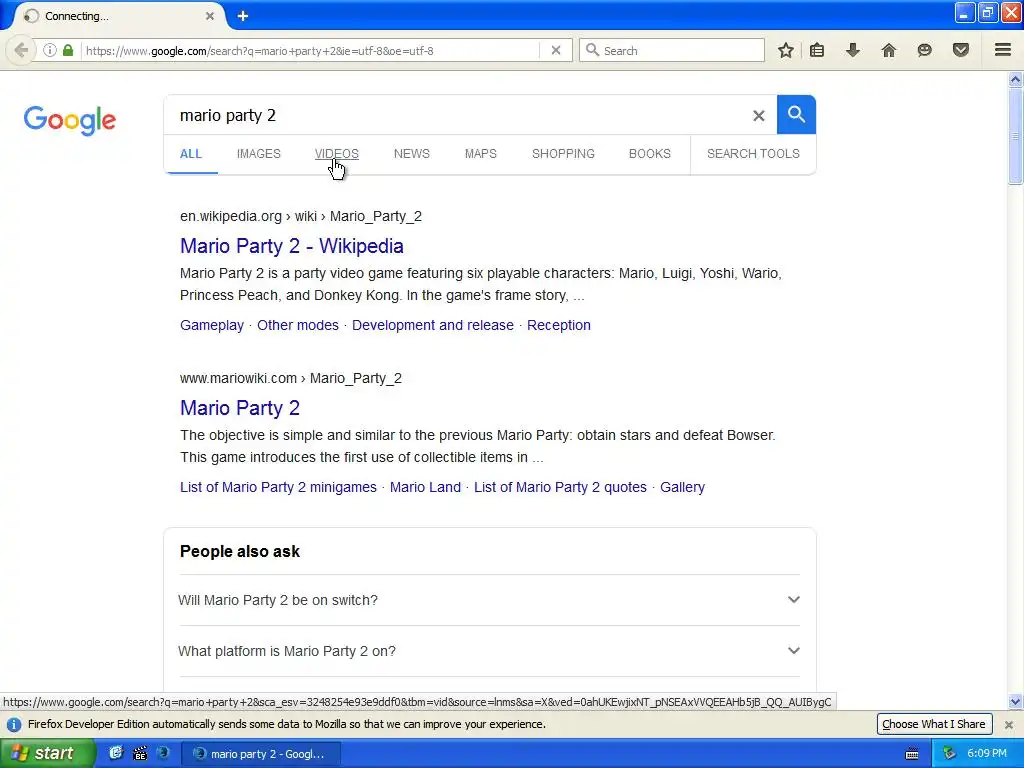Screen dimensions: 1024x768
Task: Open the Gameplay sublink
Action: [x=212, y=325]
